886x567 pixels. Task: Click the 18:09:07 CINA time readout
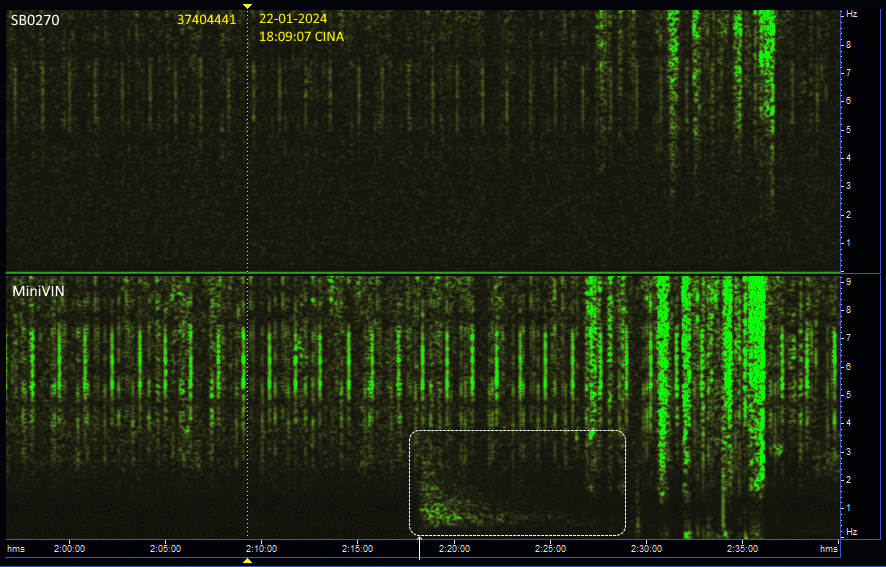pos(301,36)
